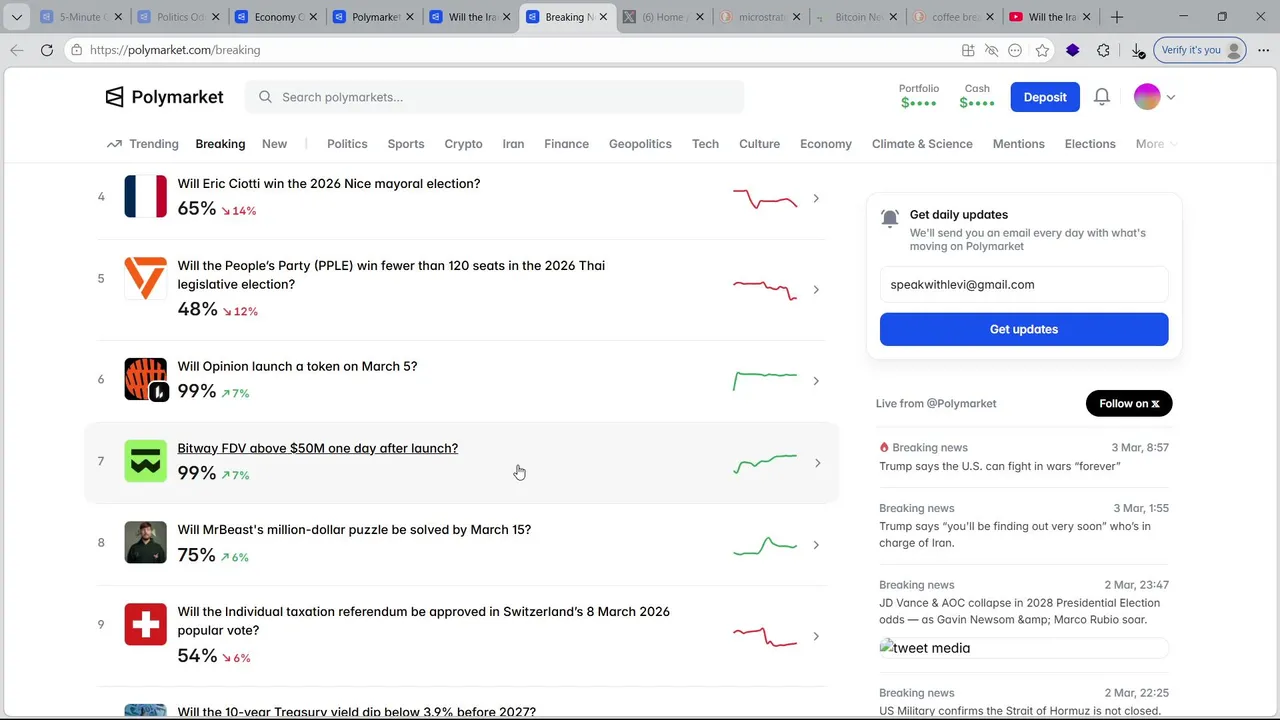Screen dimensions: 1280x720
Task: Open the Mentions category
Action: point(1018,144)
